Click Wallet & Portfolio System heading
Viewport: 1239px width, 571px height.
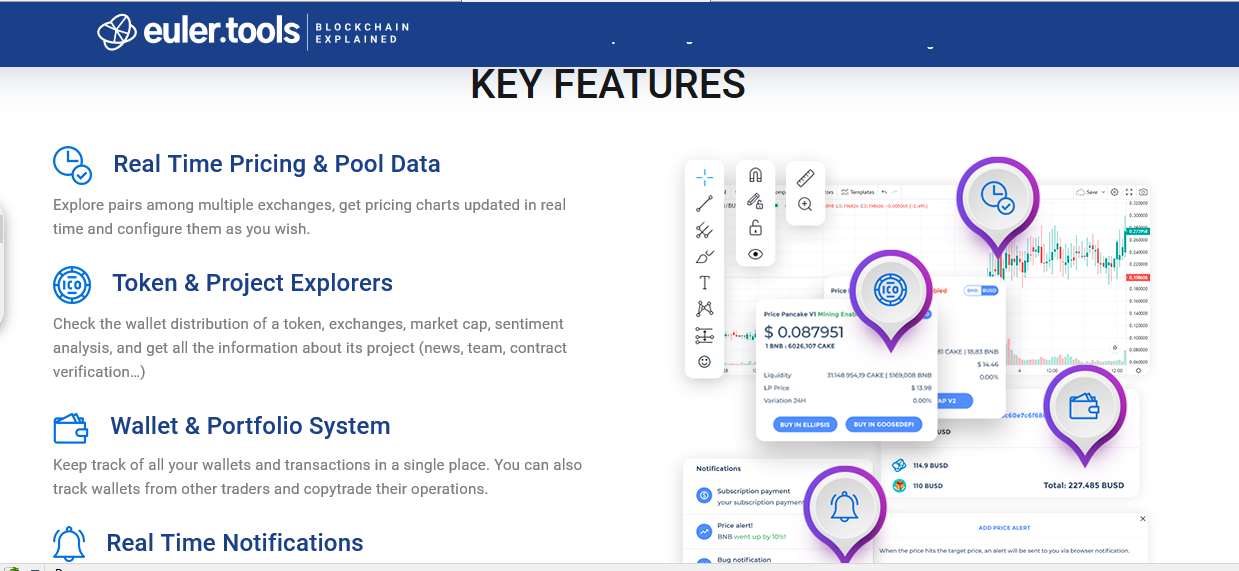pos(250,426)
